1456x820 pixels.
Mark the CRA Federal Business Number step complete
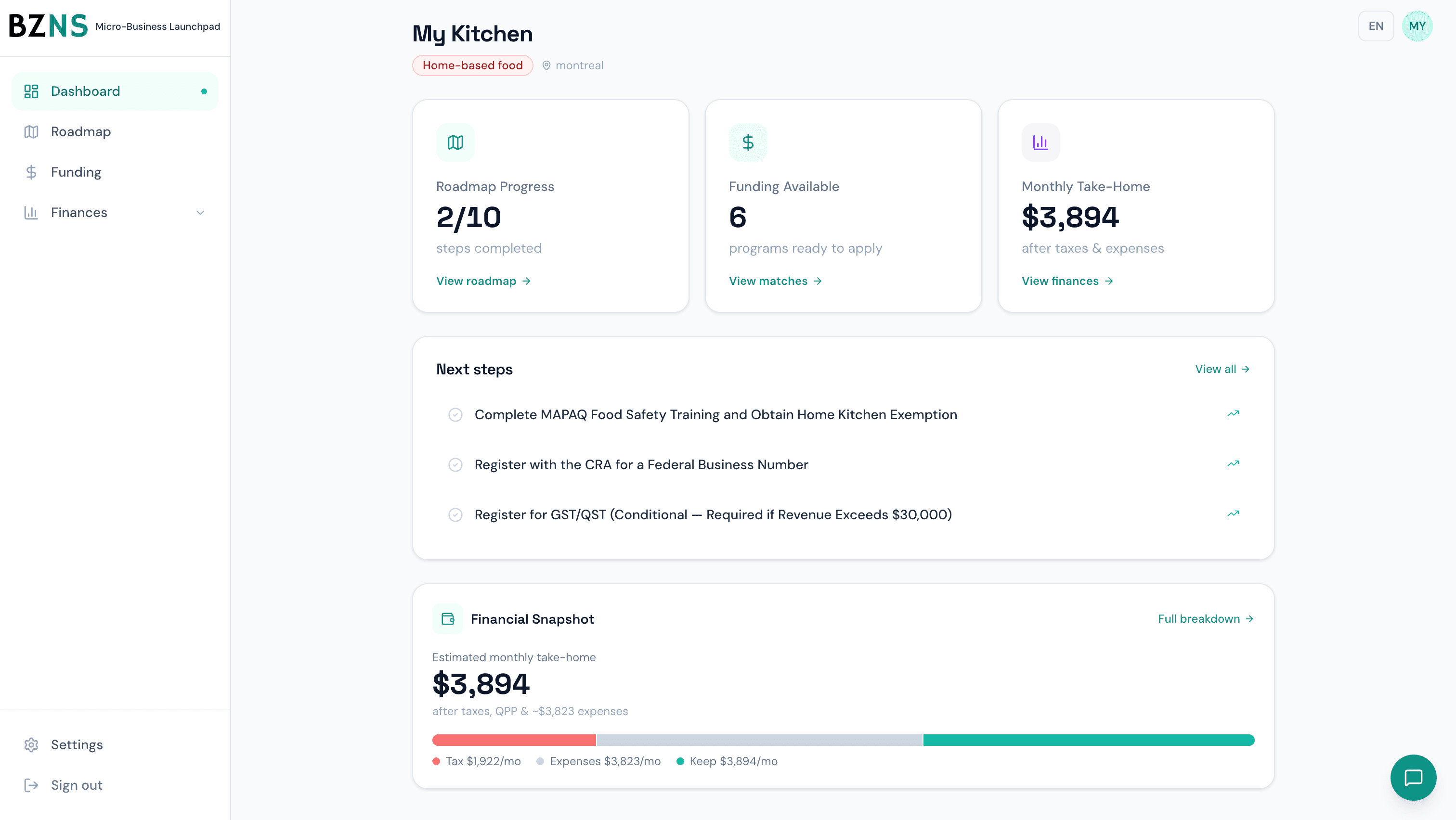(x=455, y=465)
